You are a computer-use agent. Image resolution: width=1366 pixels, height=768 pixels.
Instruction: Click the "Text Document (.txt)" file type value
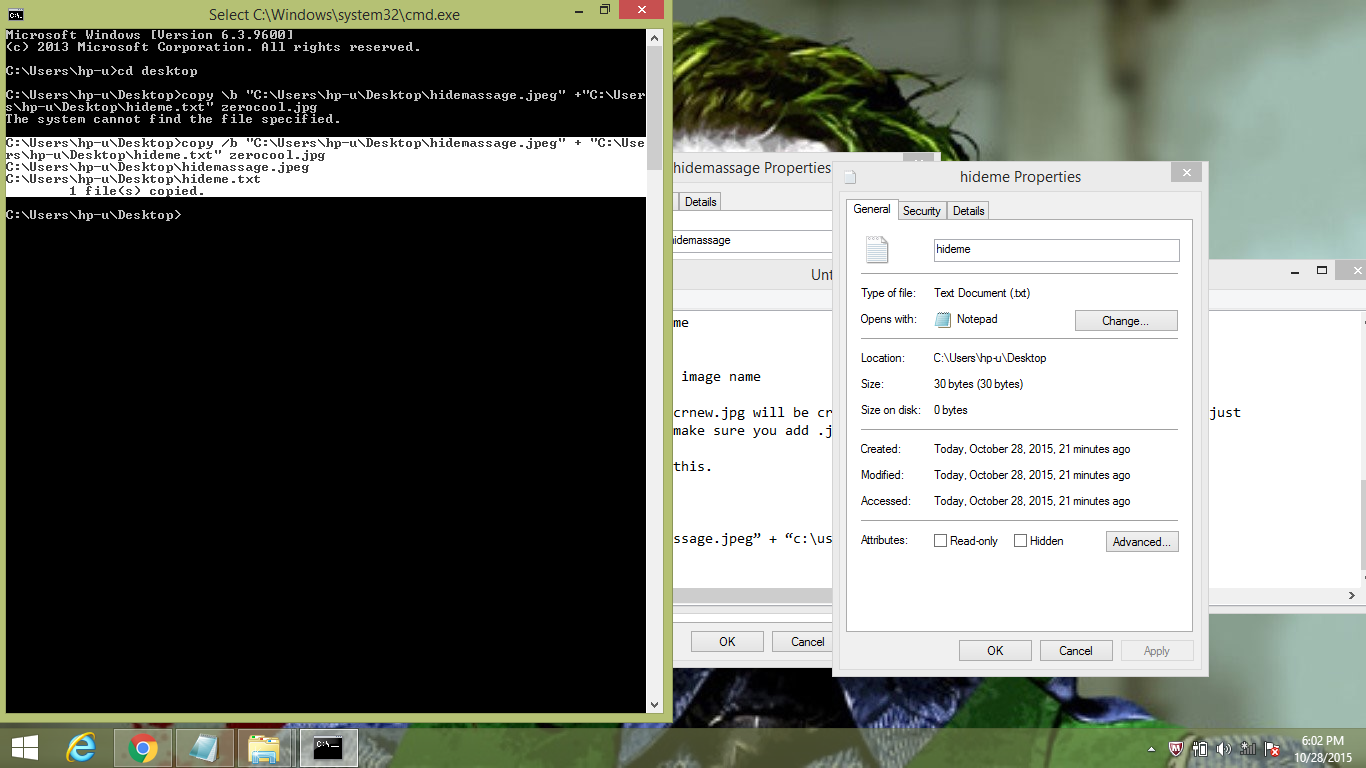tap(982, 293)
